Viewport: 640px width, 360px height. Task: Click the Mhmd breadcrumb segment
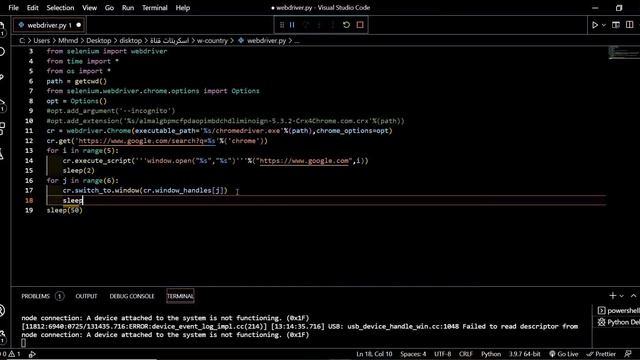coord(68,40)
